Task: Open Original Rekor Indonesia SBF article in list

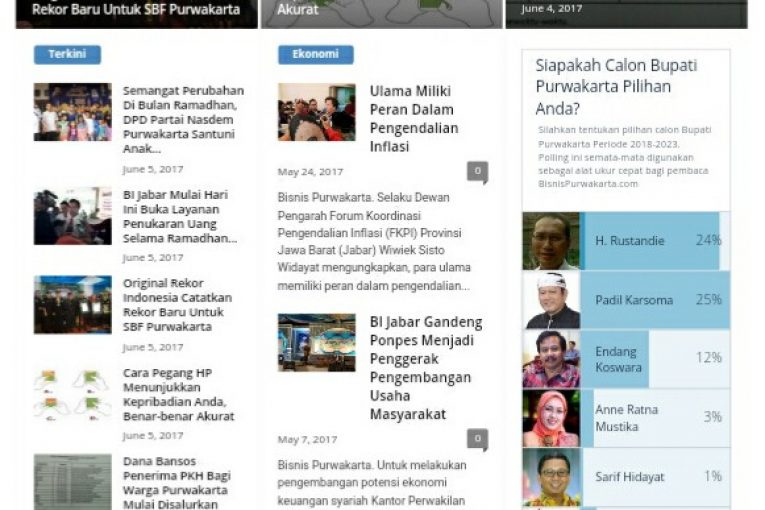Action: (178, 305)
